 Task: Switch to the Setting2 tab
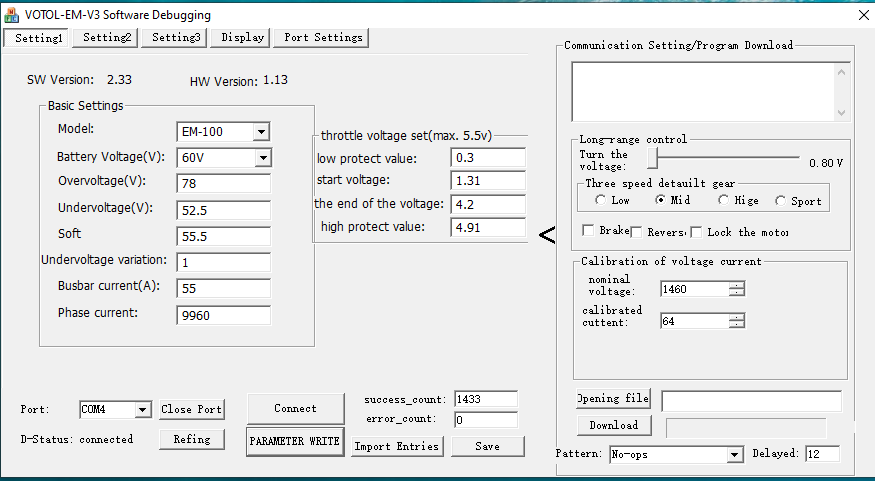click(107, 38)
